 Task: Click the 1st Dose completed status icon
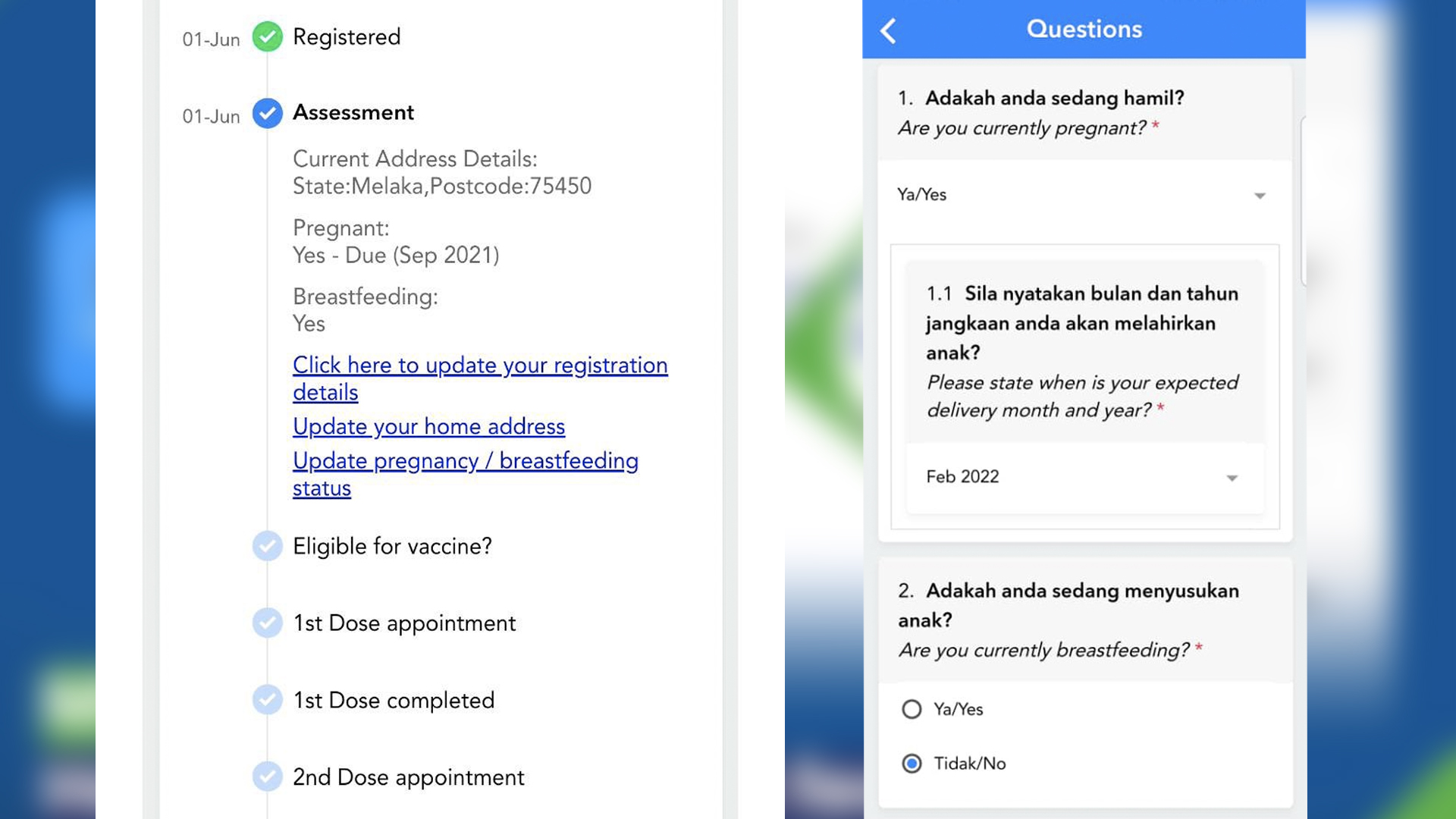[x=267, y=700]
